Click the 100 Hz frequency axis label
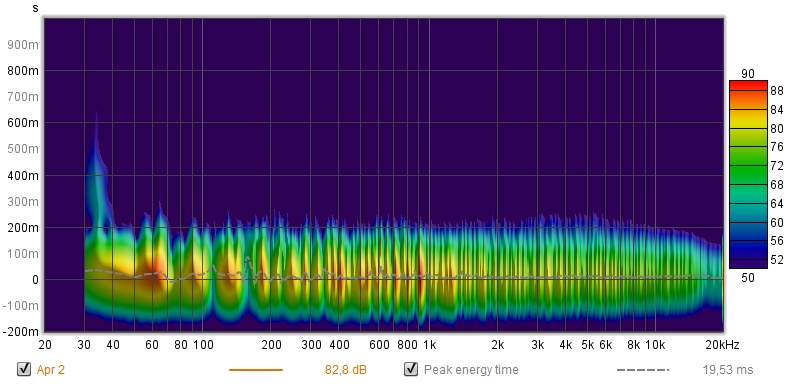This screenshot has width=800, height=384. click(x=203, y=345)
